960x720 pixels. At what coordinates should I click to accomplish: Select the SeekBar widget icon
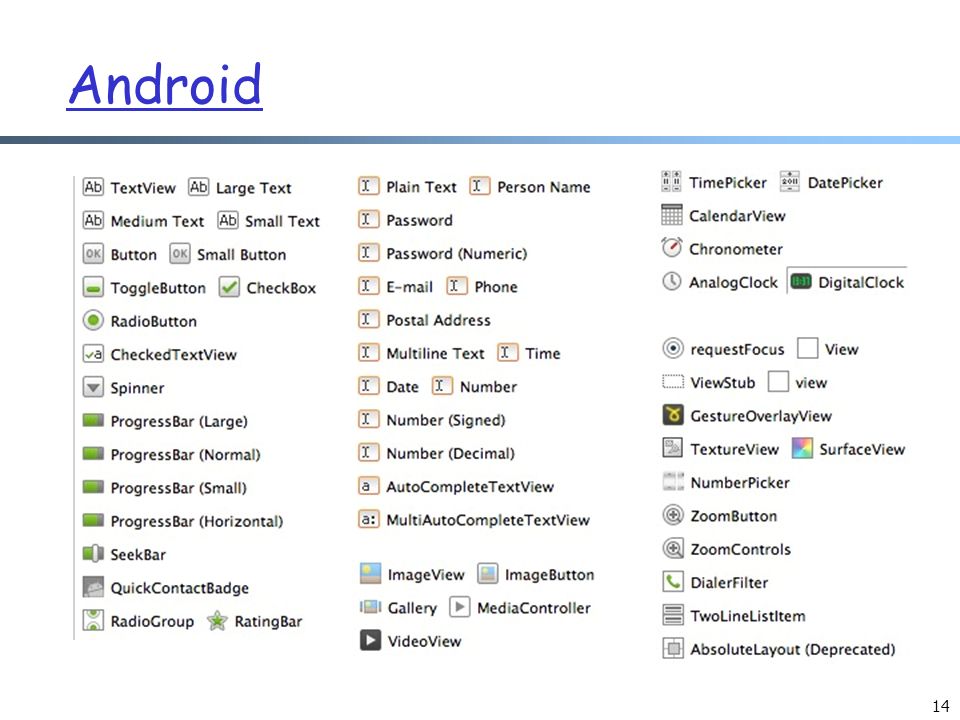(x=93, y=553)
